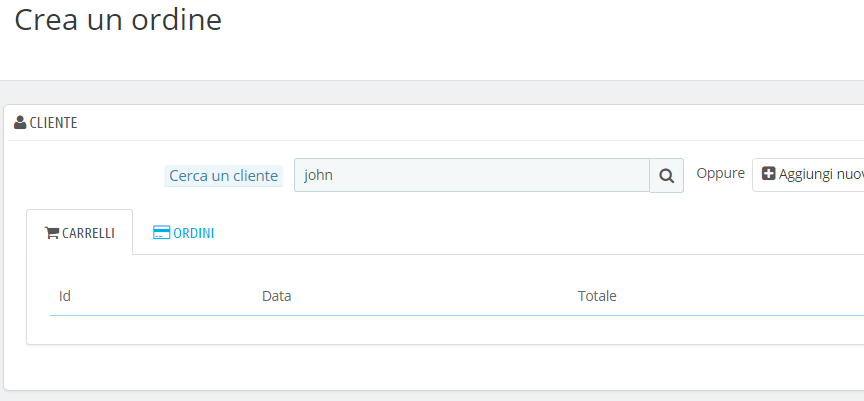Switch to the Carrelli tab
The height and width of the screenshot is (401, 864).
[x=80, y=233]
